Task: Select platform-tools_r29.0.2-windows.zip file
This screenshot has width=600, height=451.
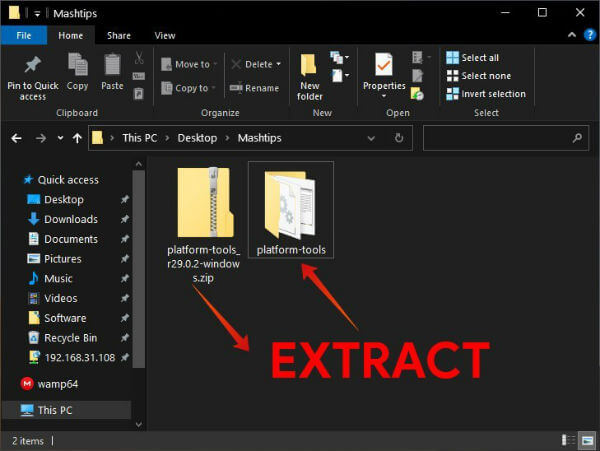Action: pos(204,223)
